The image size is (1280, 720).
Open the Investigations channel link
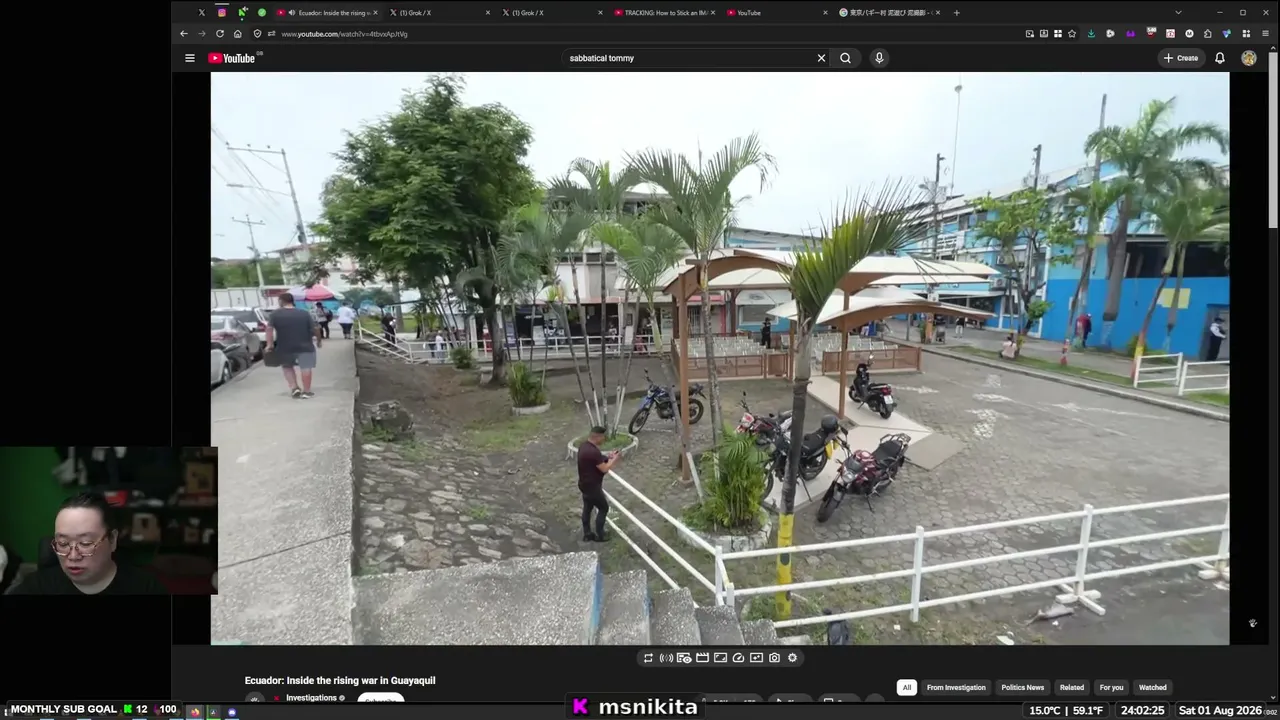(311, 698)
